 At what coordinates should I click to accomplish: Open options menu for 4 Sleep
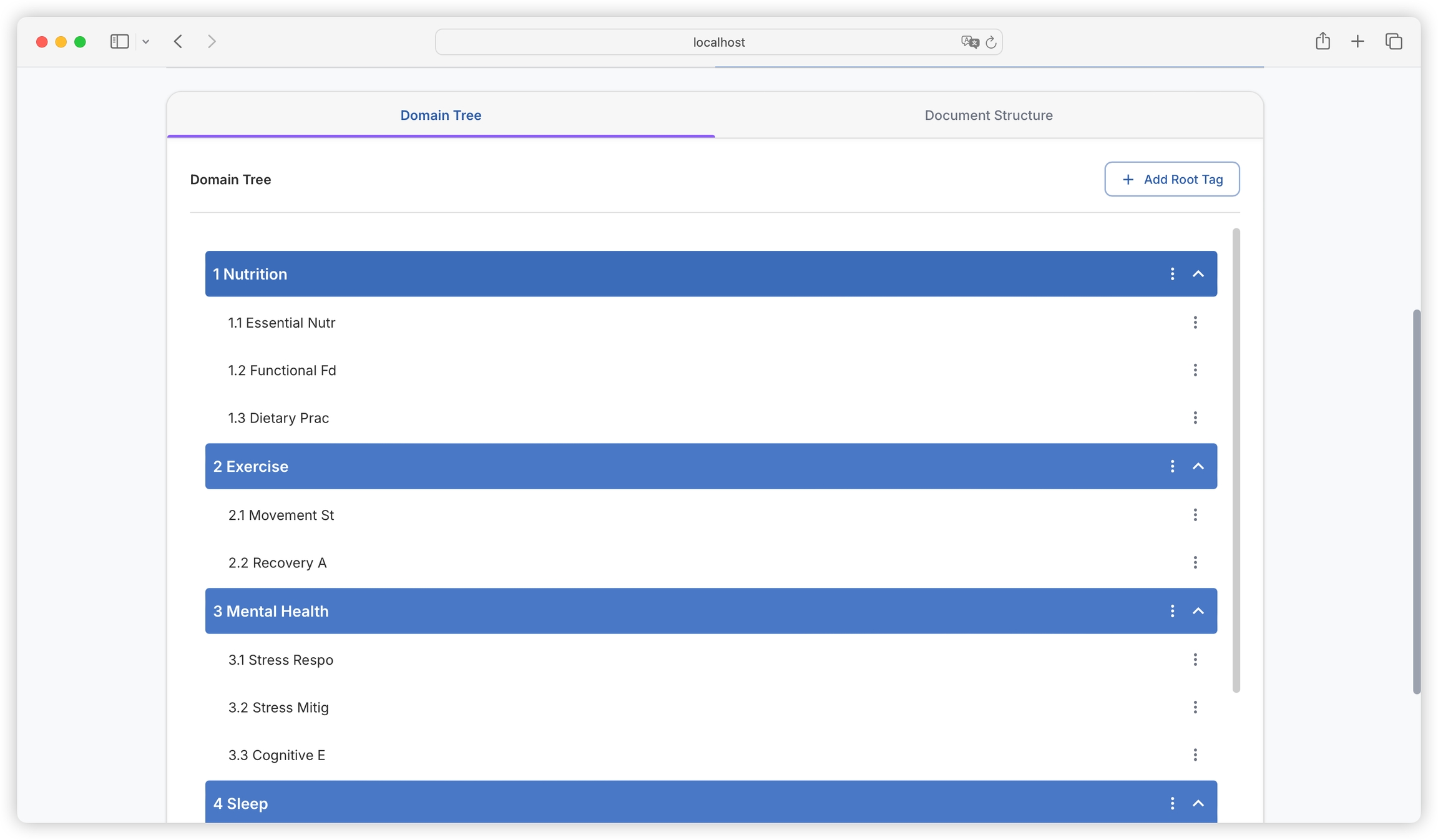[1172, 803]
